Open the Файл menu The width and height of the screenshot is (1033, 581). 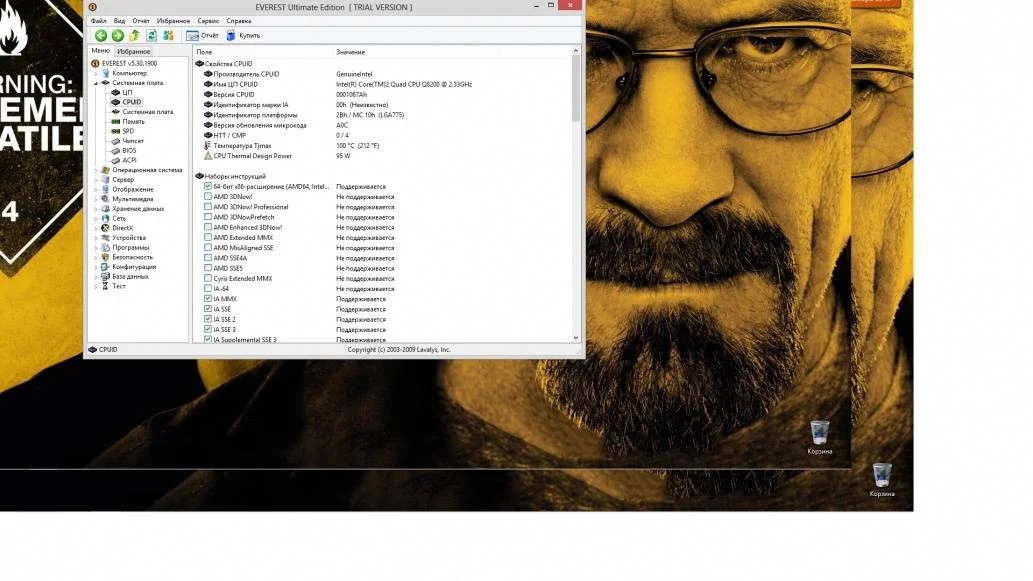[x=98, y=21]
